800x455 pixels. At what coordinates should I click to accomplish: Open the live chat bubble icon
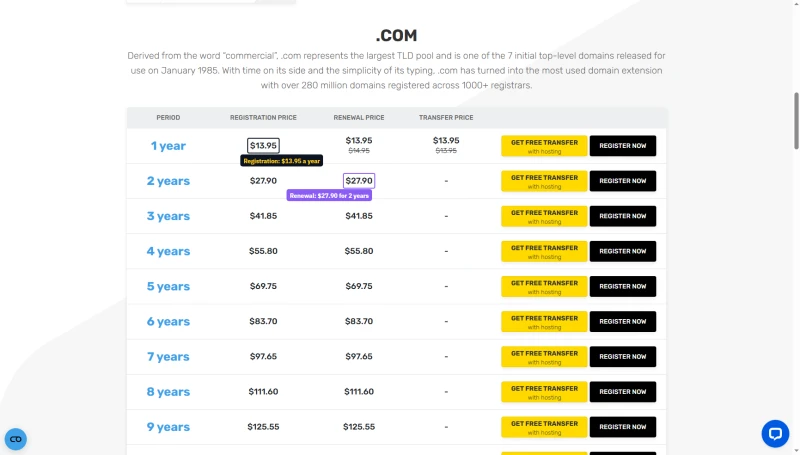(x=775, y=434)
